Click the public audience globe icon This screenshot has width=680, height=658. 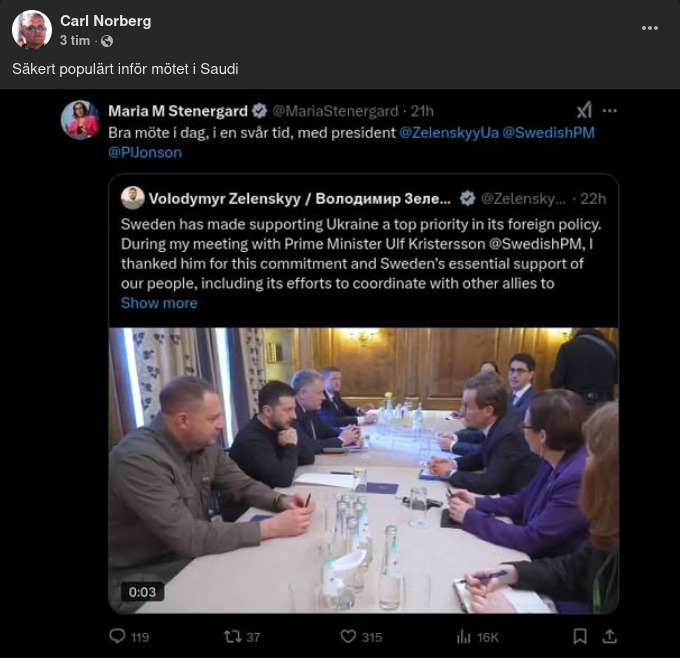pyautogui.click(x=107, y=41)
